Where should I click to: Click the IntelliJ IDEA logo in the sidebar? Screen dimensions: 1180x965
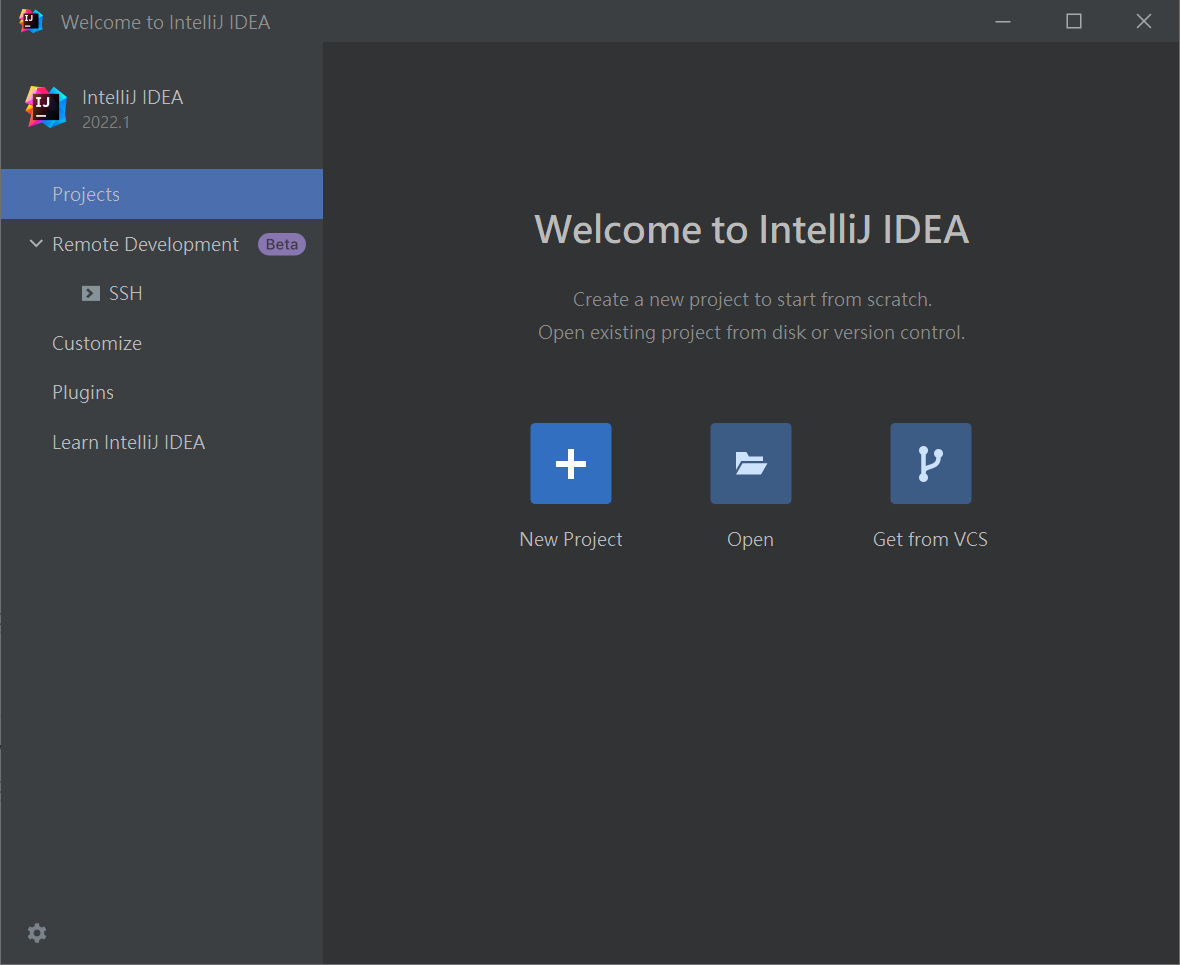click(x=46, y=107)
